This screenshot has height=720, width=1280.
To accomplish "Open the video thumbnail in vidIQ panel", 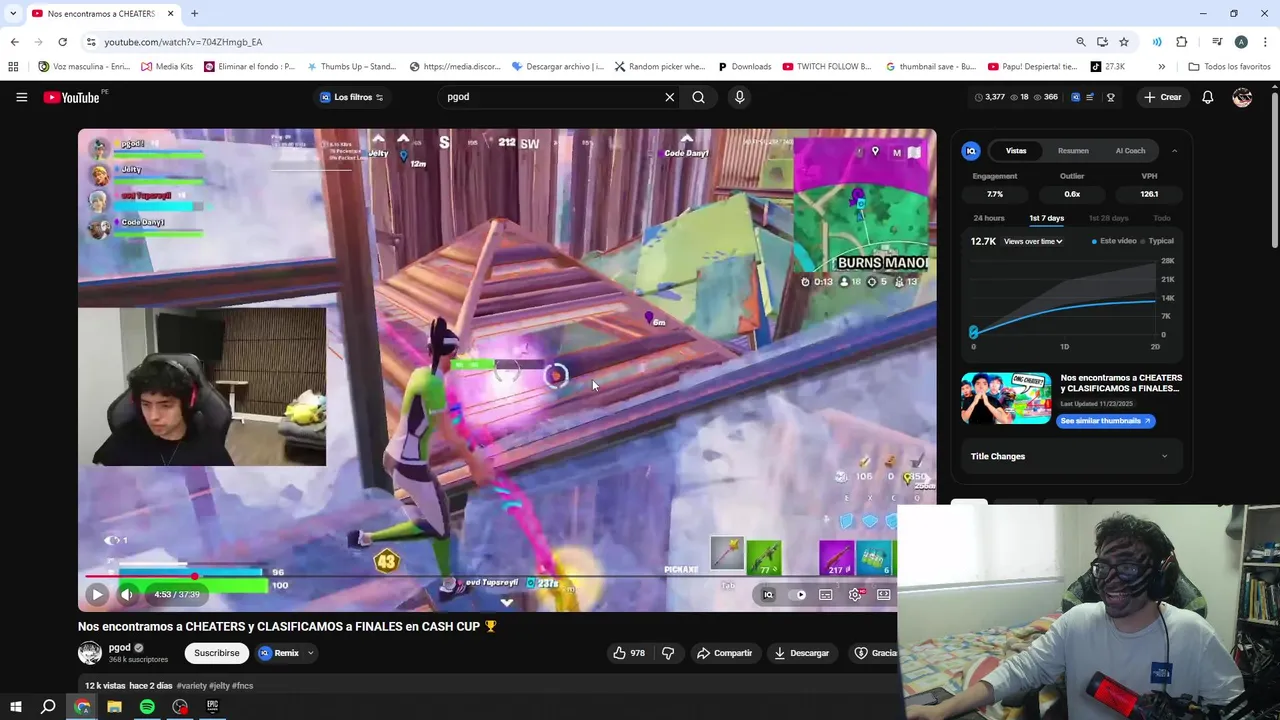I will coord(1006,398).
